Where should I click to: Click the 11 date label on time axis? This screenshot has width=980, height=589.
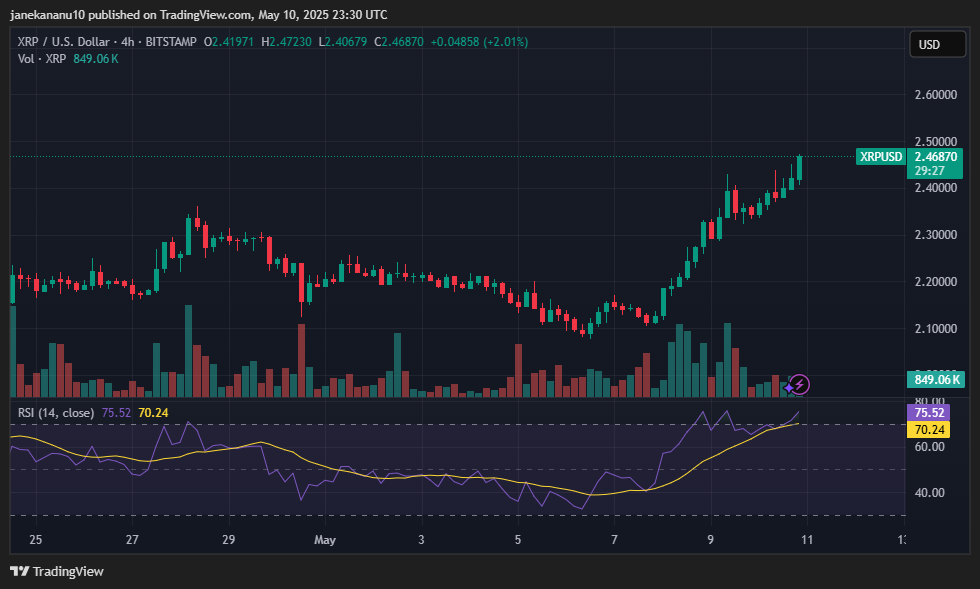click(x=807, y=540)
